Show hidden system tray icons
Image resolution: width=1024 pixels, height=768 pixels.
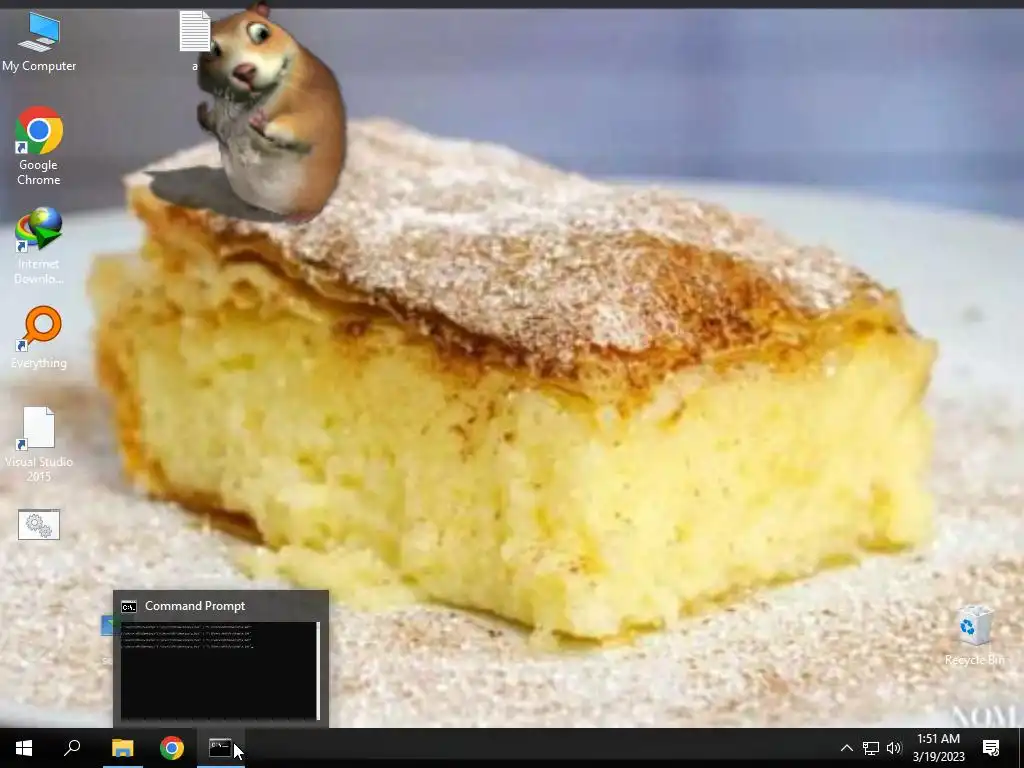846,748
